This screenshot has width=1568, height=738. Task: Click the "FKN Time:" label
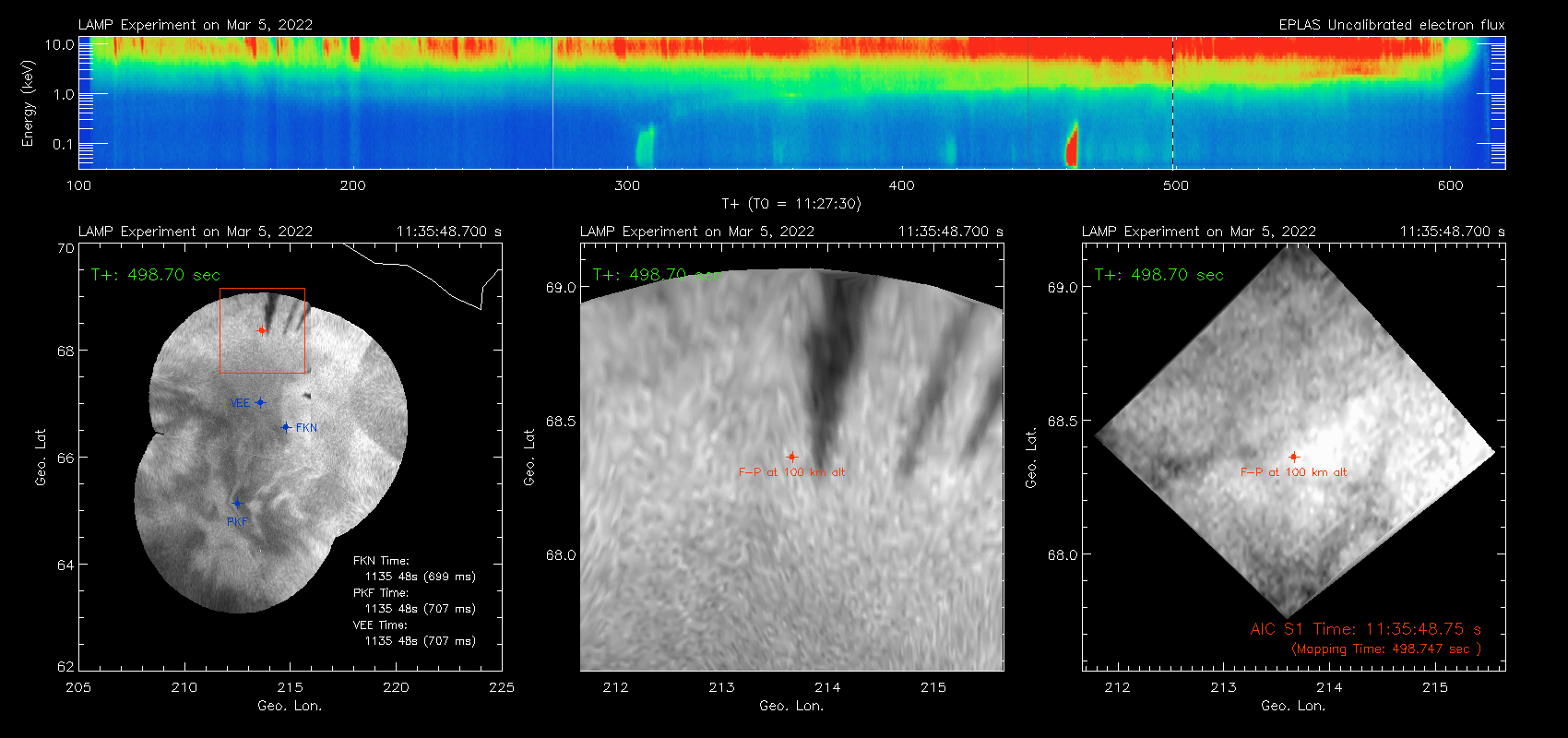381,561
